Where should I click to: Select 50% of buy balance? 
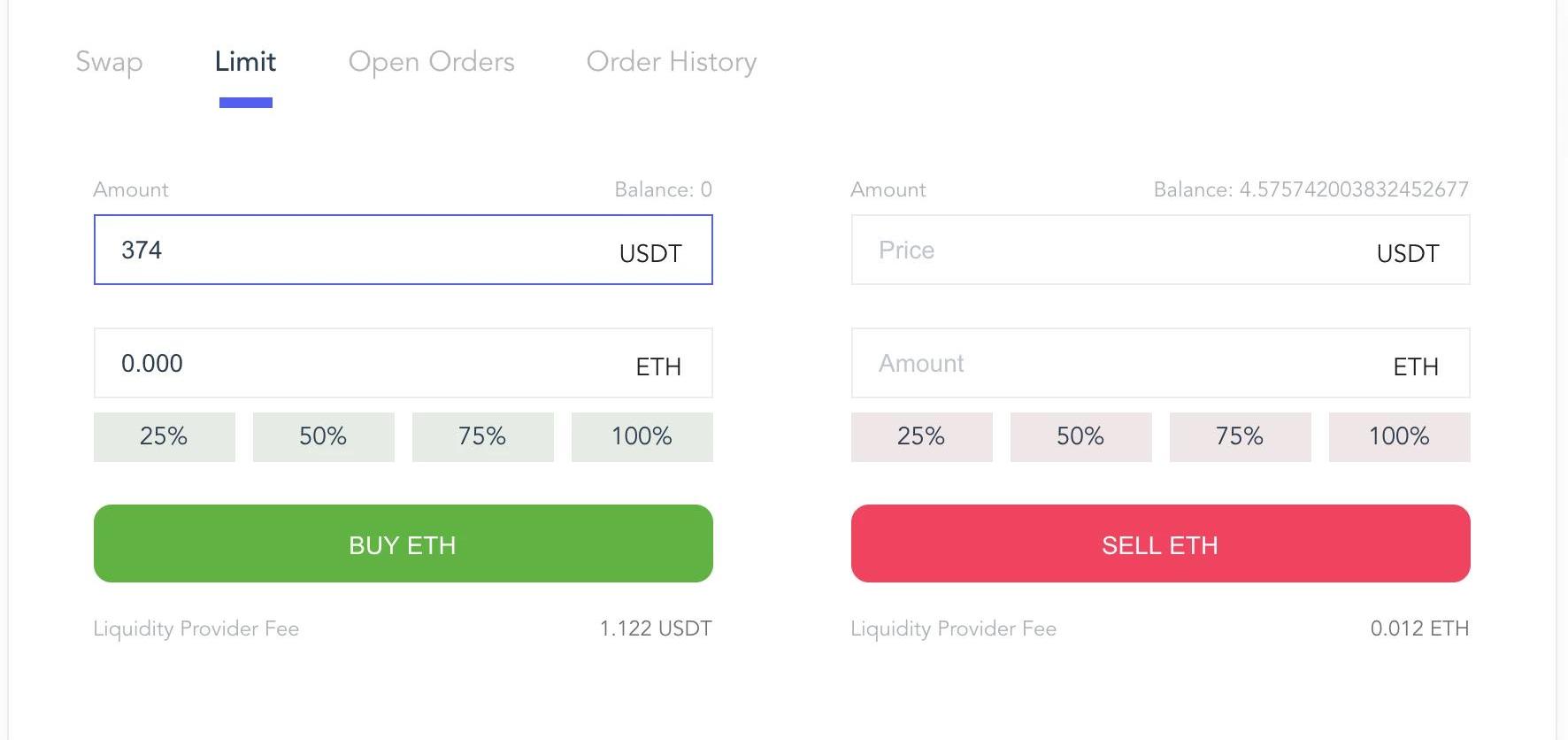(x=323, y=436)
